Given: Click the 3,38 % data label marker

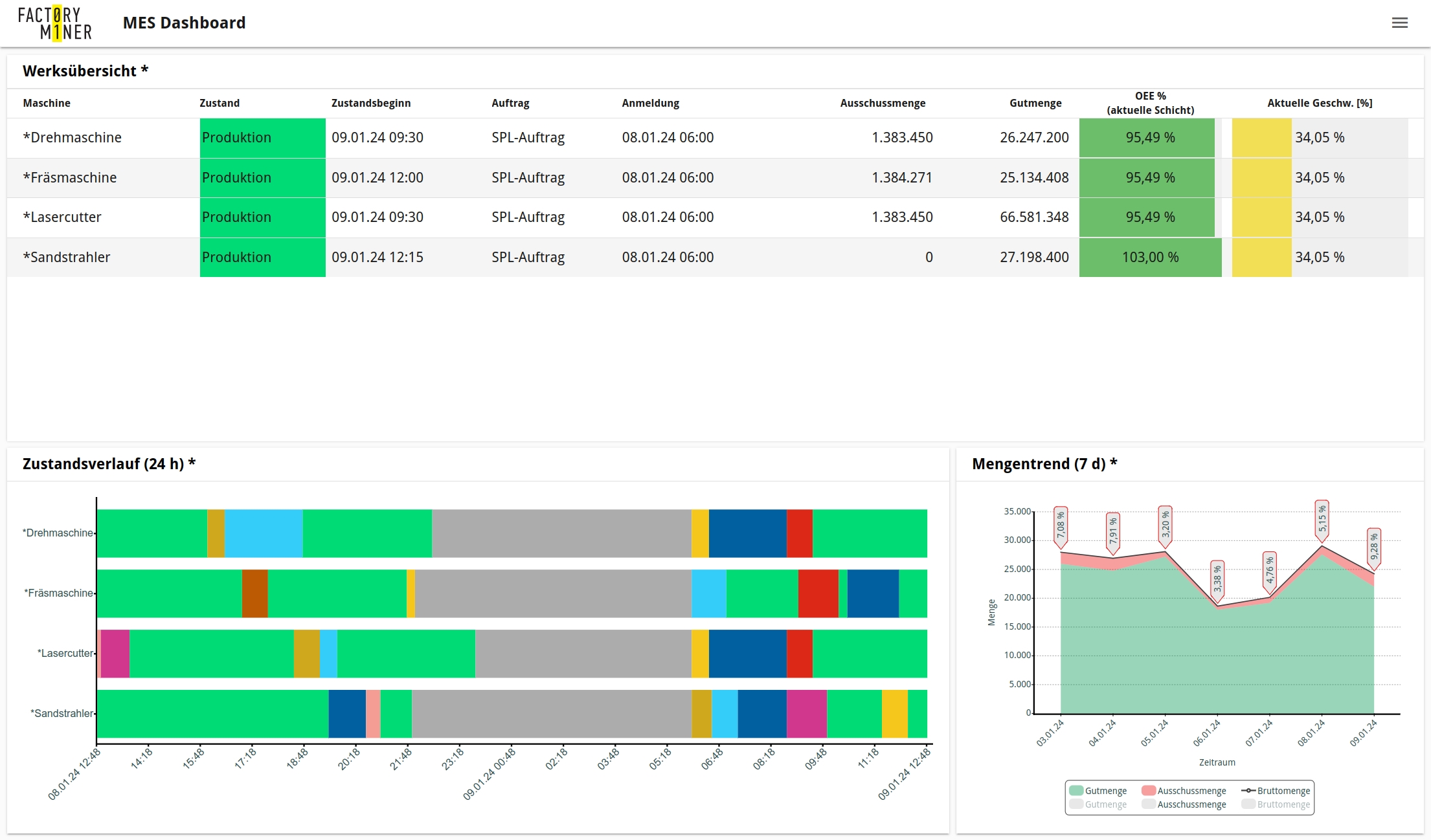Looking at the screenshot, I should 1217,579.
